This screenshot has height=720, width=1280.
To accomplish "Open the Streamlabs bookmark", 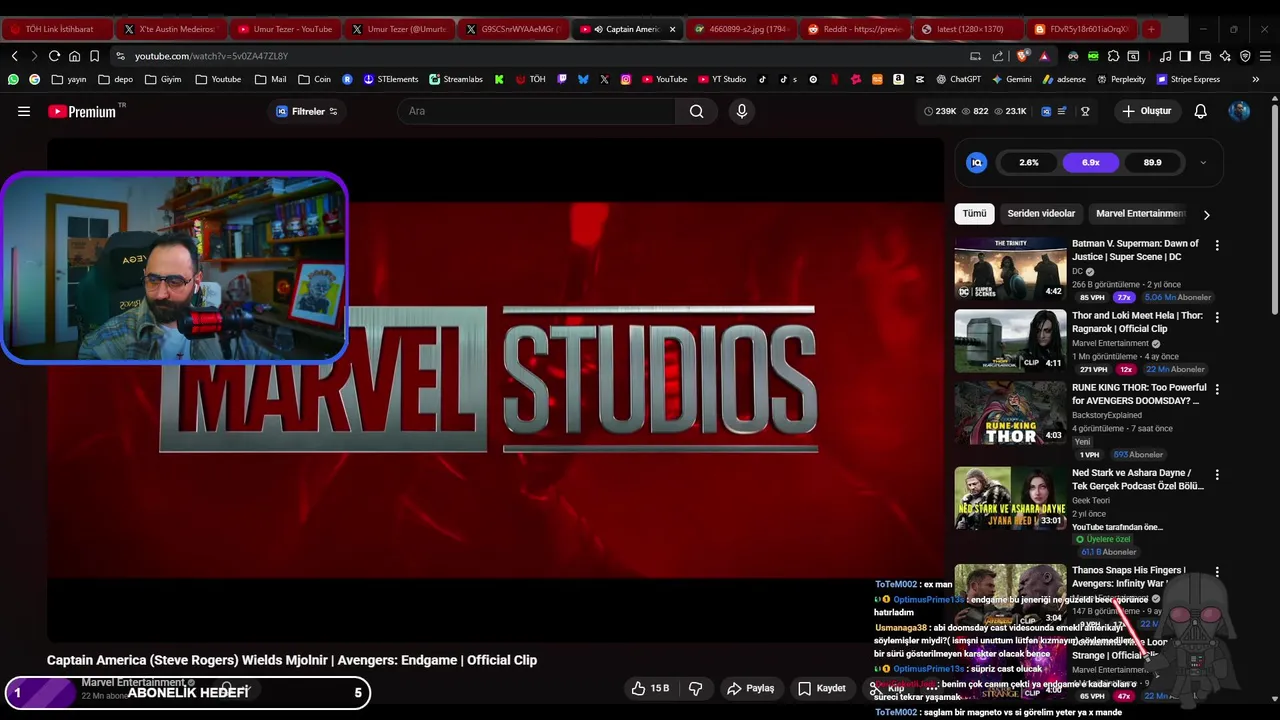I will click(456, 79).
